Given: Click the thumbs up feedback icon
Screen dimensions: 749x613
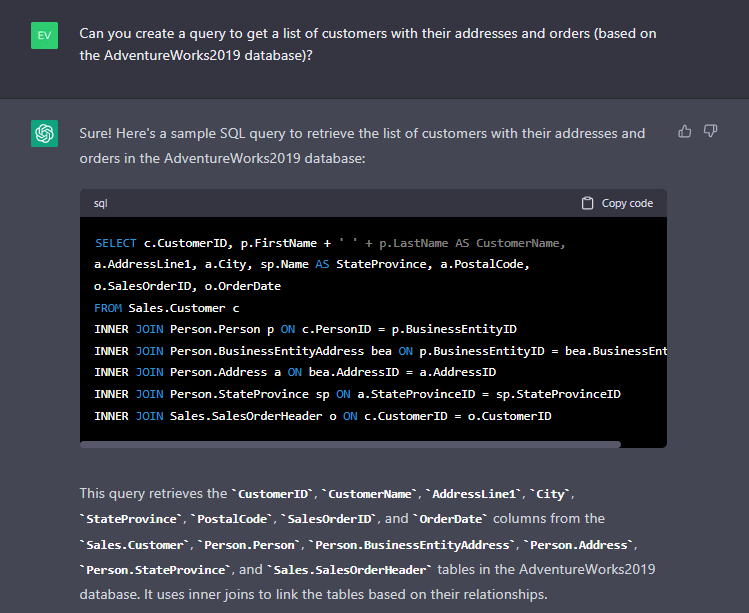Looking at the screenshot, I should (x=685, y=131).
